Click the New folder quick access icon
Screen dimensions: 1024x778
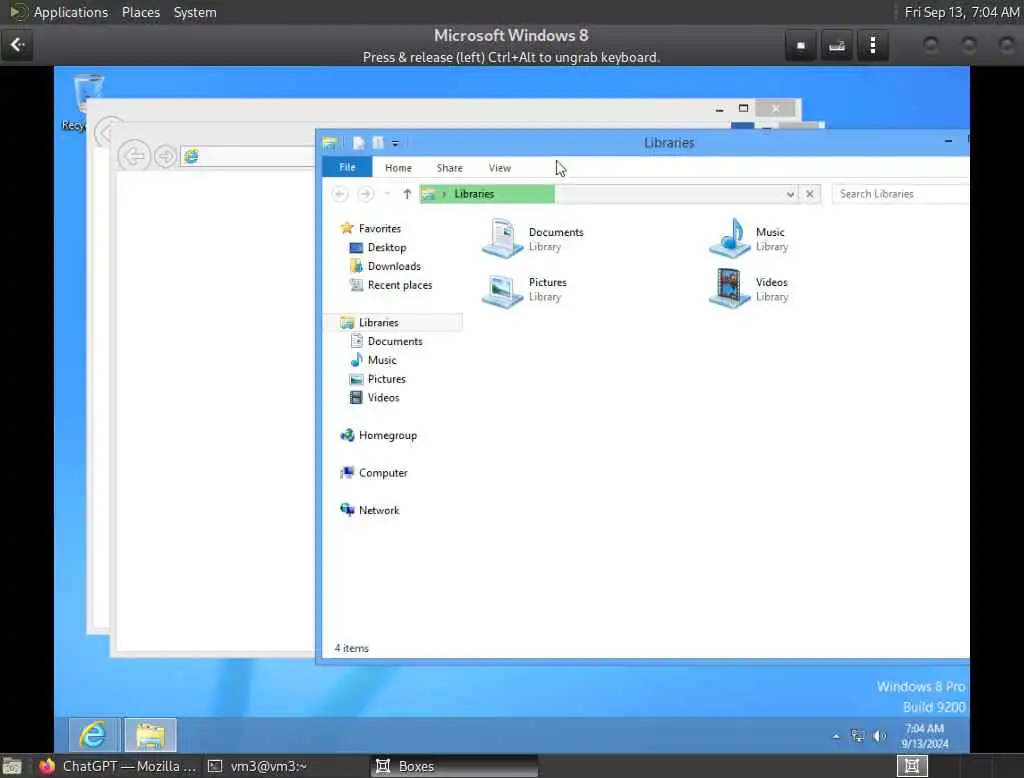point(377,143)
